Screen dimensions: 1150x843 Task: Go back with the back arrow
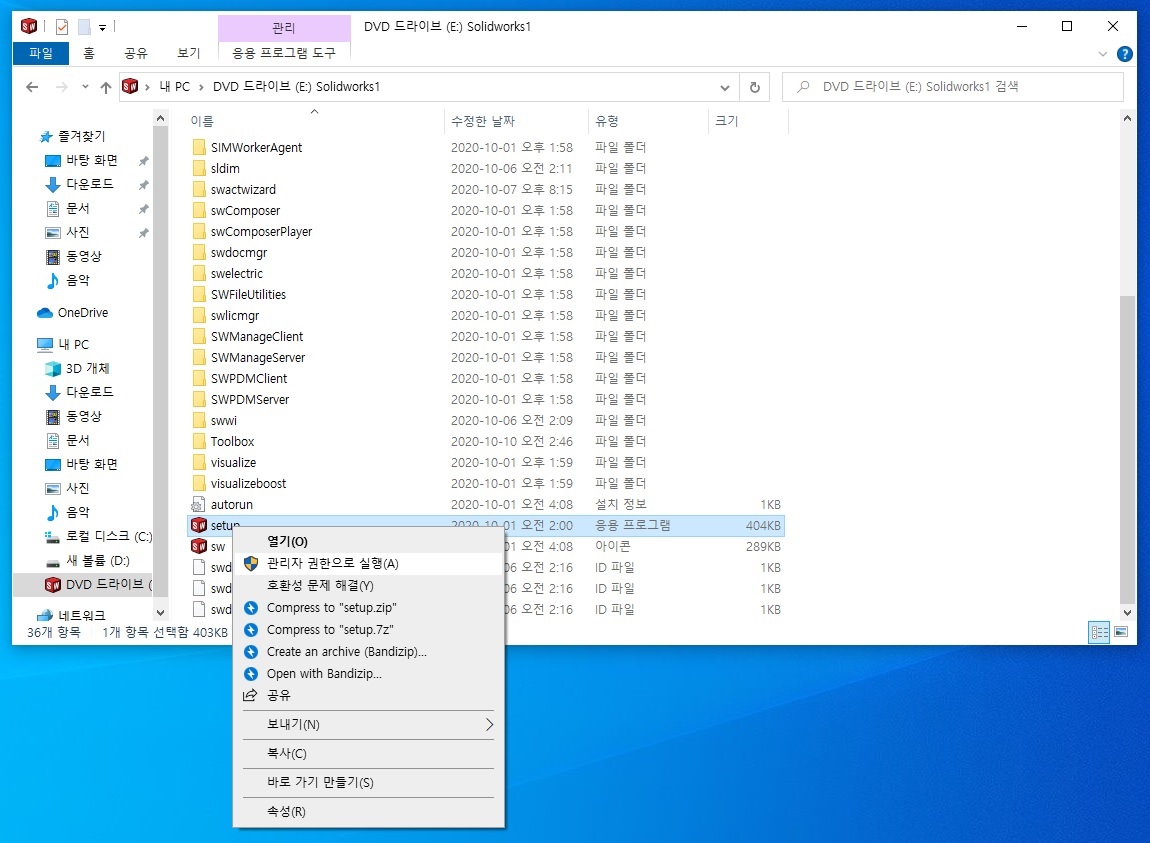pyautogui.click(x=32, y=87)
